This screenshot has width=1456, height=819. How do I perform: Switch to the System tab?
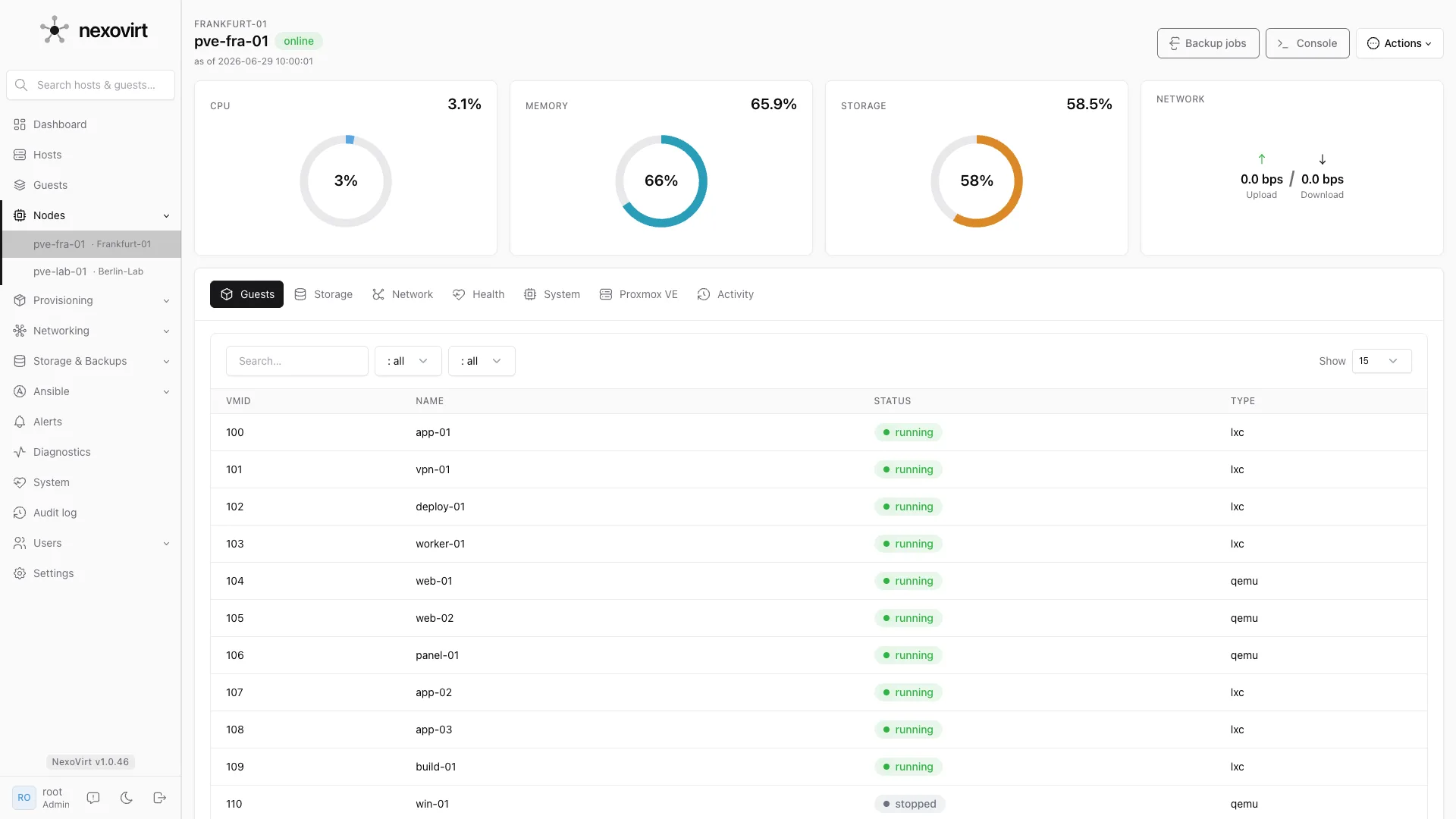(552, 294)
